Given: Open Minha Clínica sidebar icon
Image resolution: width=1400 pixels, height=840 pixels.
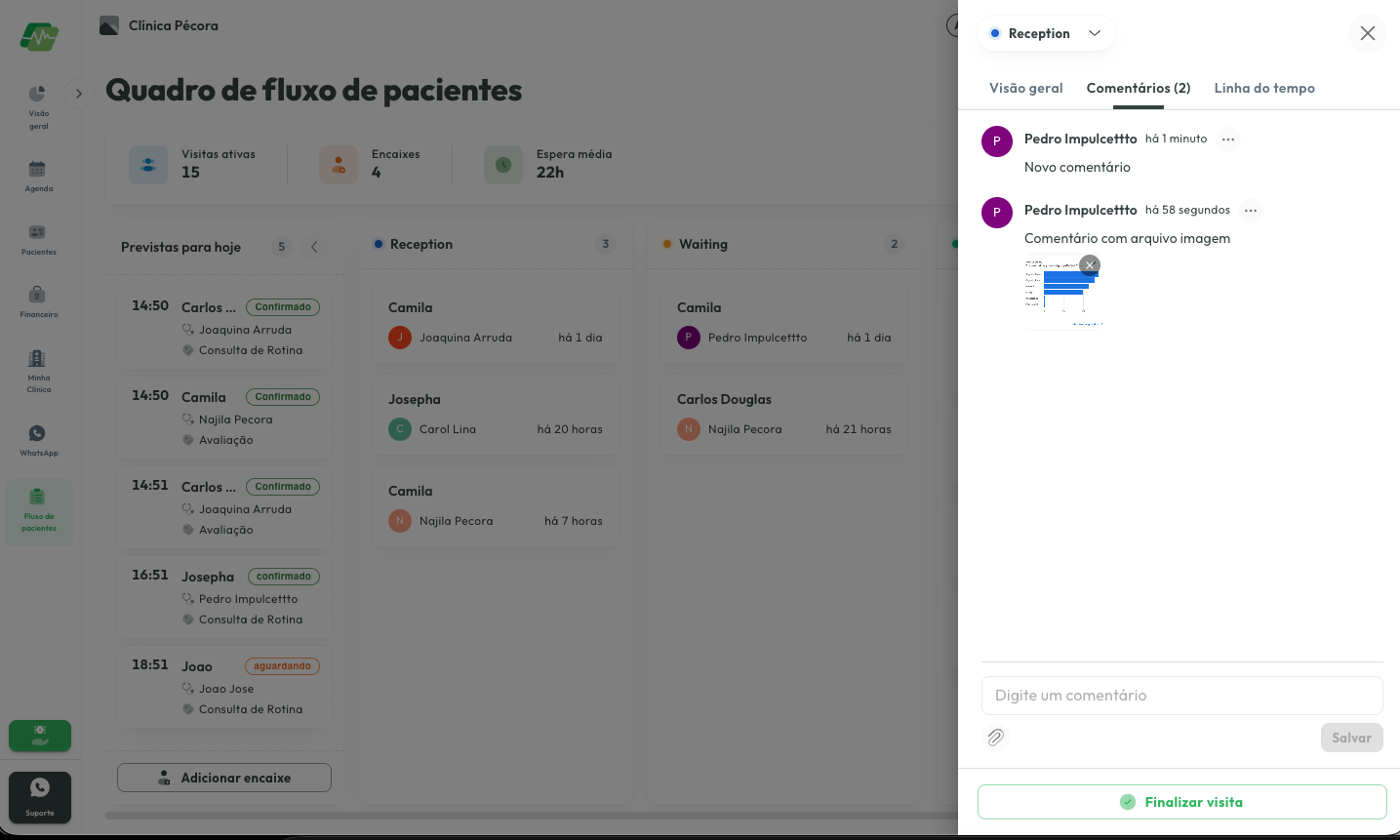Looking at the screenshot, I should click(38, 370).
